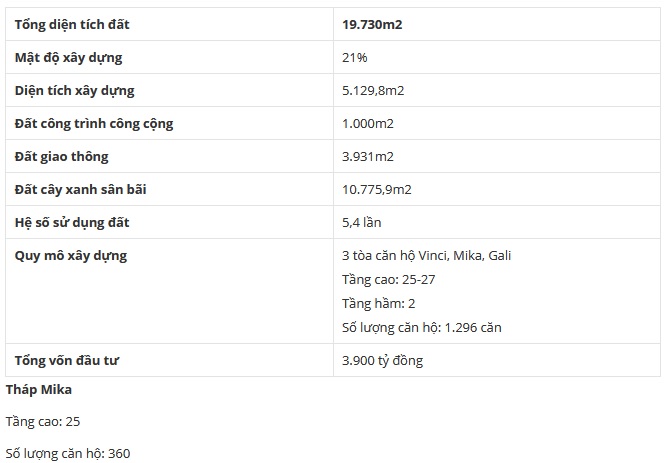Click the "Quy mô xây dựng" label
Image resolution: width=668 pixels, height=463 pixels.
point(71,255)
